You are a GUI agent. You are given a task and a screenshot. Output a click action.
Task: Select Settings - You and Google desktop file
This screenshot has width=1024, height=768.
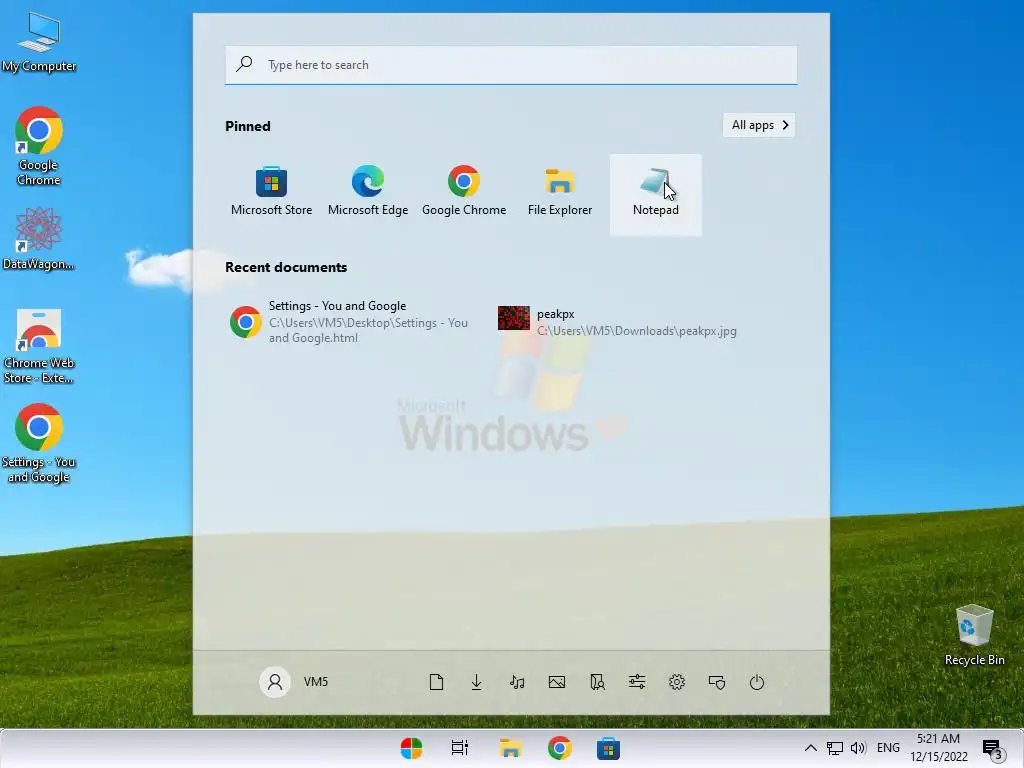tap(39, 443)
